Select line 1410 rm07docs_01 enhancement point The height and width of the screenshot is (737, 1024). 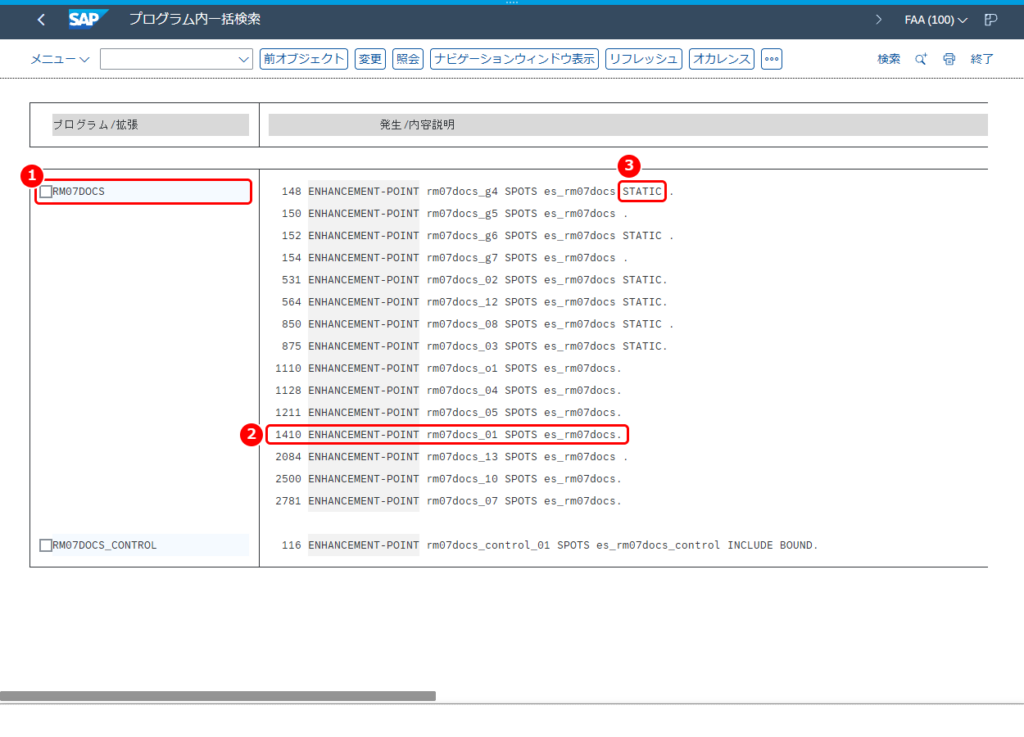[448, 435]
